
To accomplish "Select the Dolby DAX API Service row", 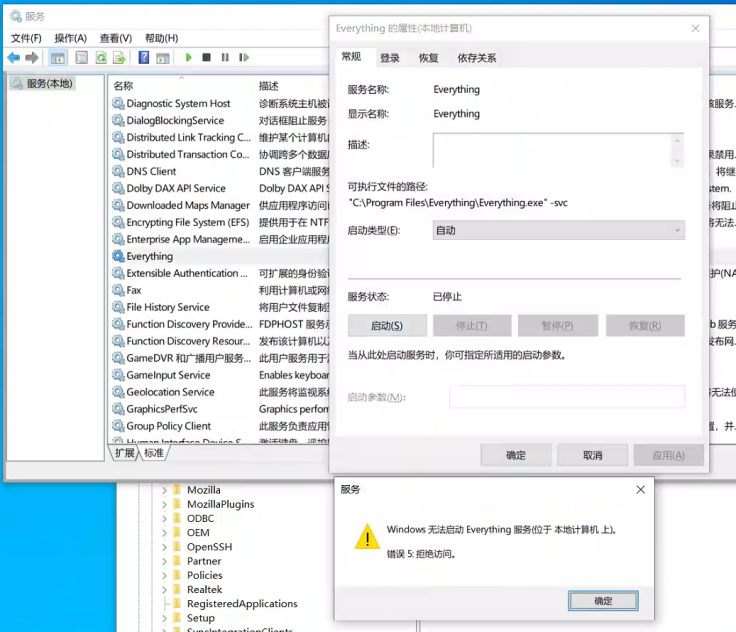I will (x=176, y=188).
